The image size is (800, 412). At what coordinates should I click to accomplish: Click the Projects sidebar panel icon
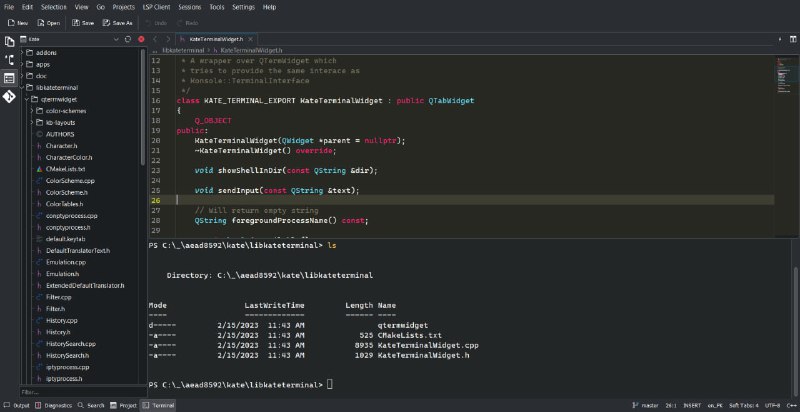click(x=9, y=77)
